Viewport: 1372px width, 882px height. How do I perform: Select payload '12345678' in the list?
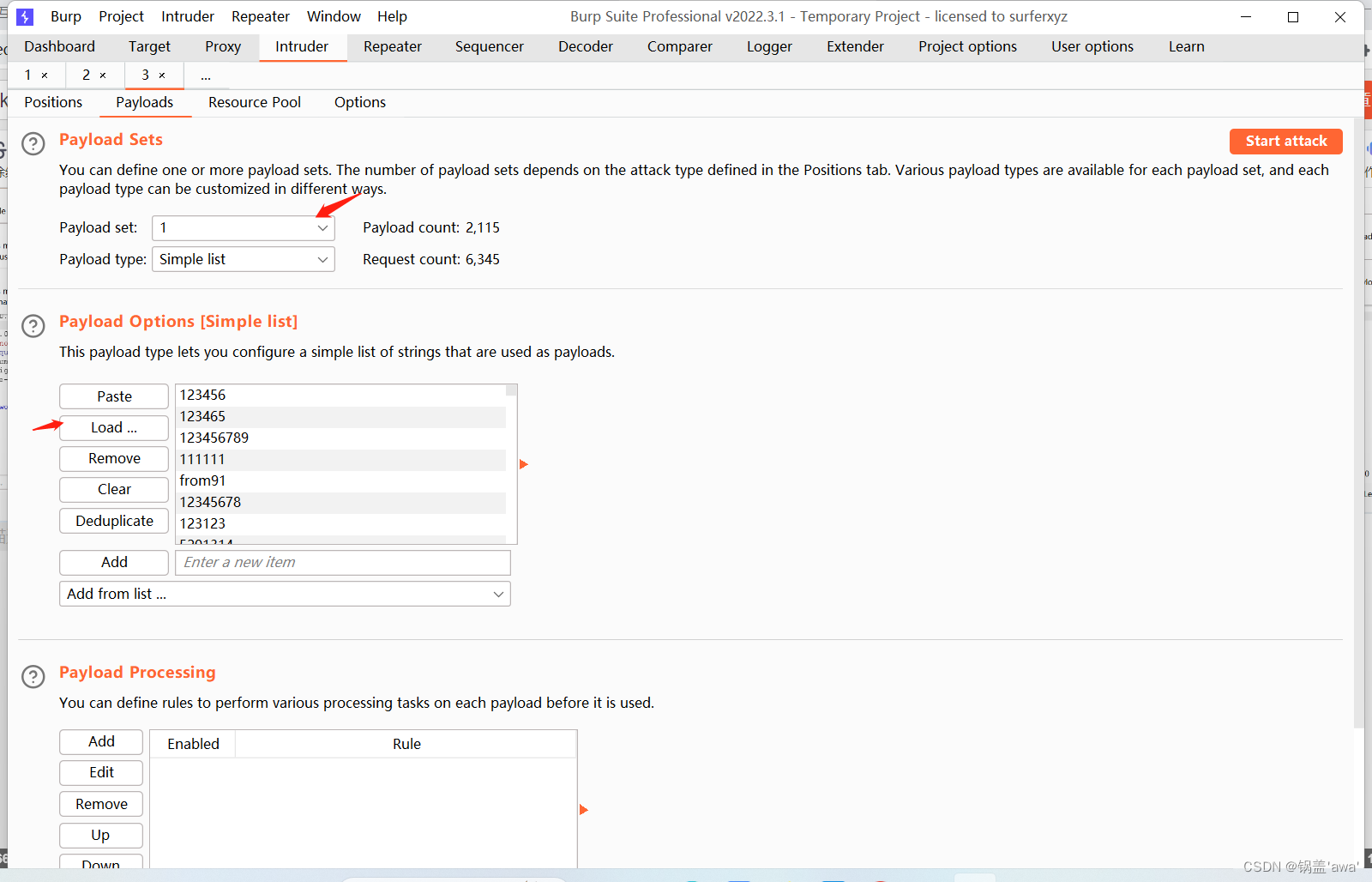pos(340,502)
